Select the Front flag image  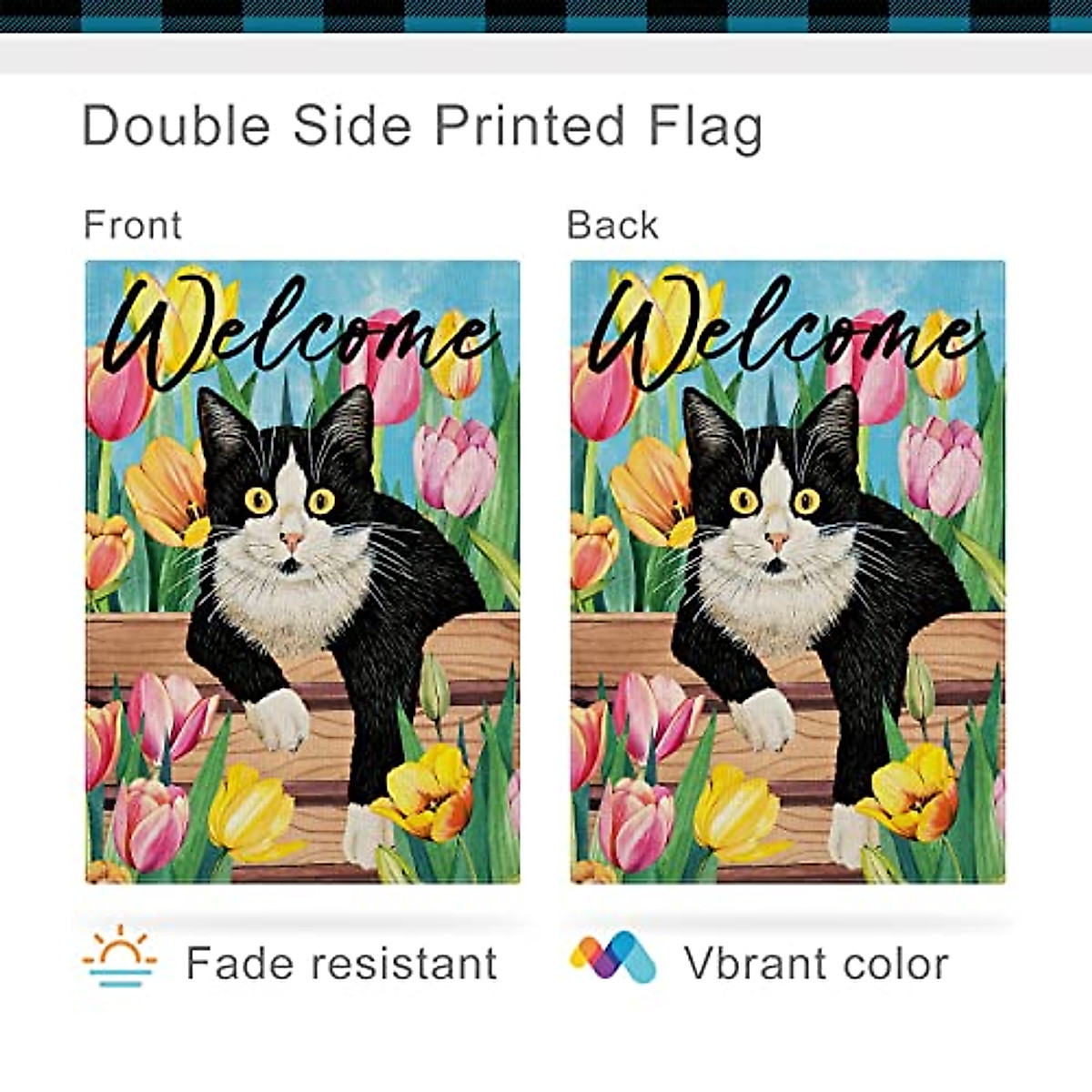coord(302,571)
